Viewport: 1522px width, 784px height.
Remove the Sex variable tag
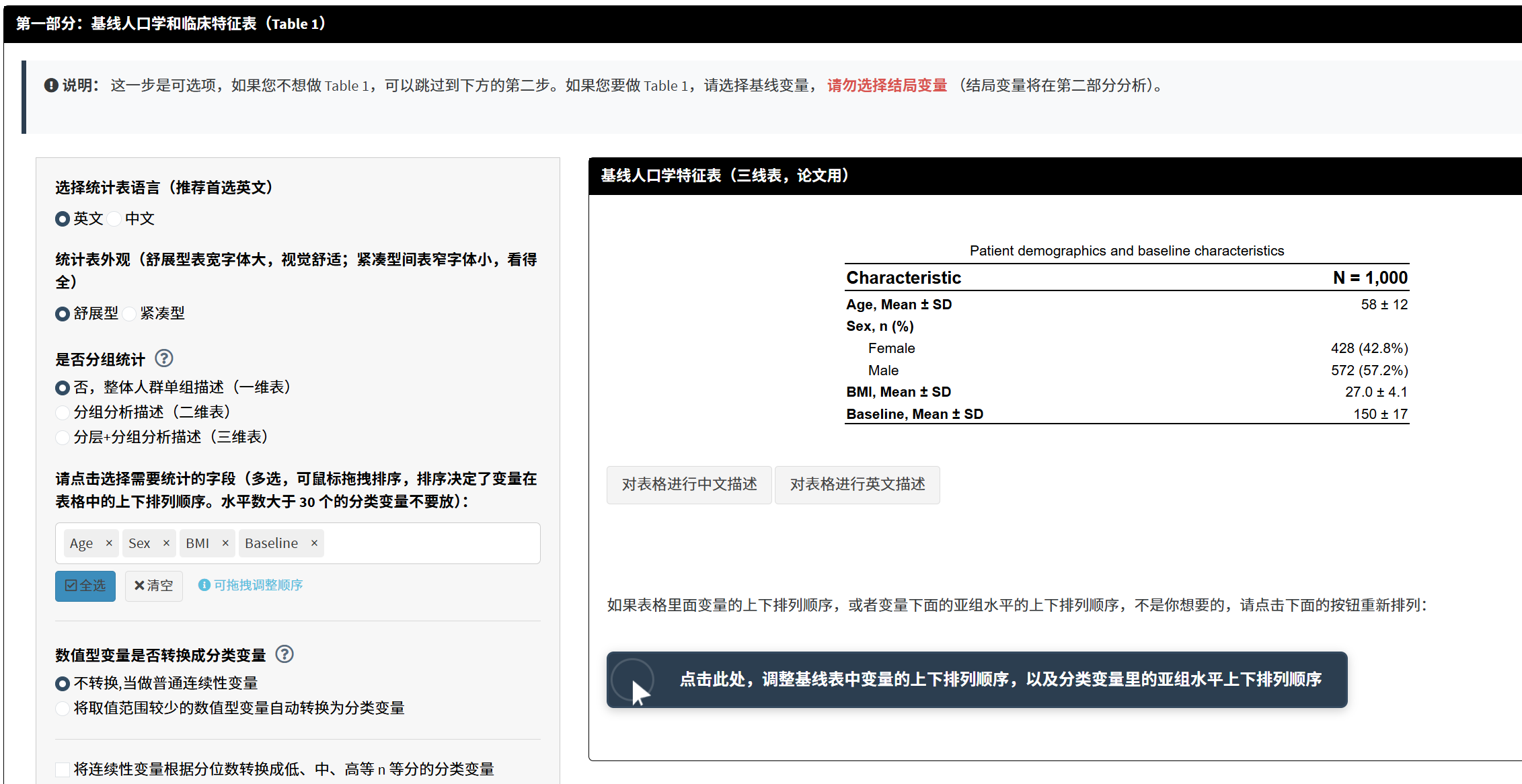166,543
